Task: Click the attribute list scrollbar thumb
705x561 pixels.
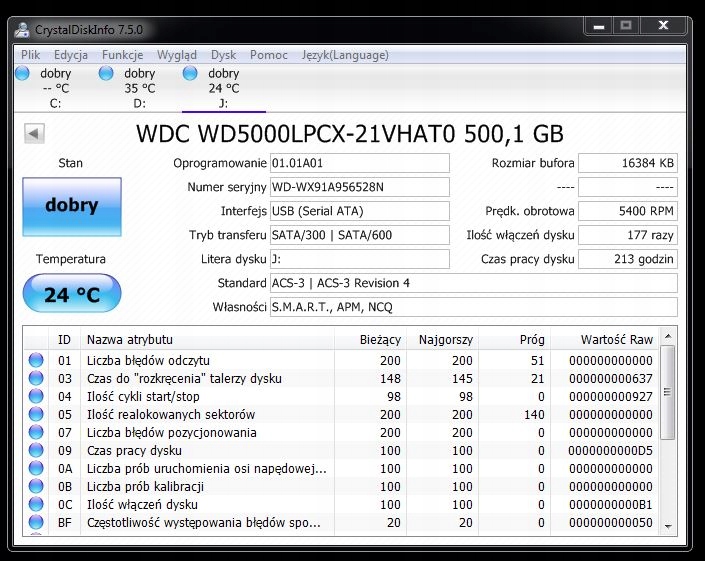Action: coord(668,392)
